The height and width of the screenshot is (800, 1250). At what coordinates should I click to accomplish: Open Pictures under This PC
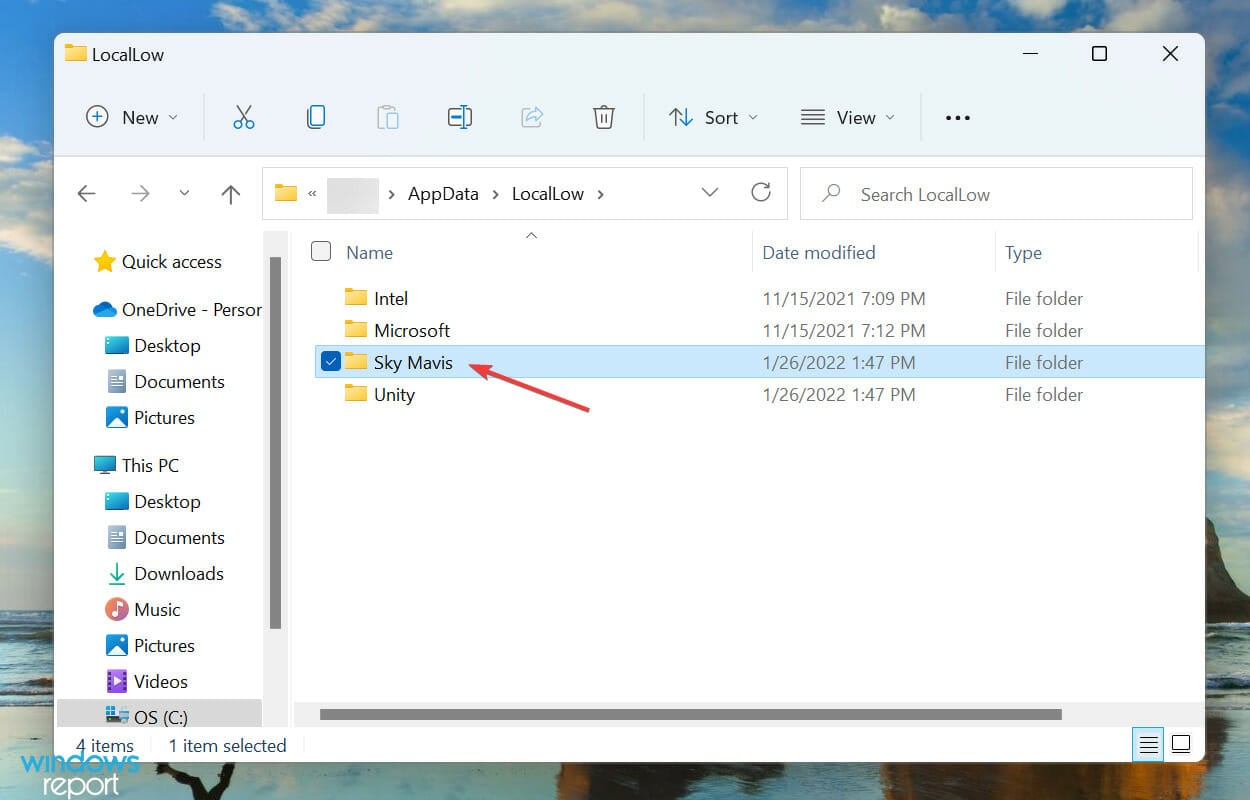[150, 646]
